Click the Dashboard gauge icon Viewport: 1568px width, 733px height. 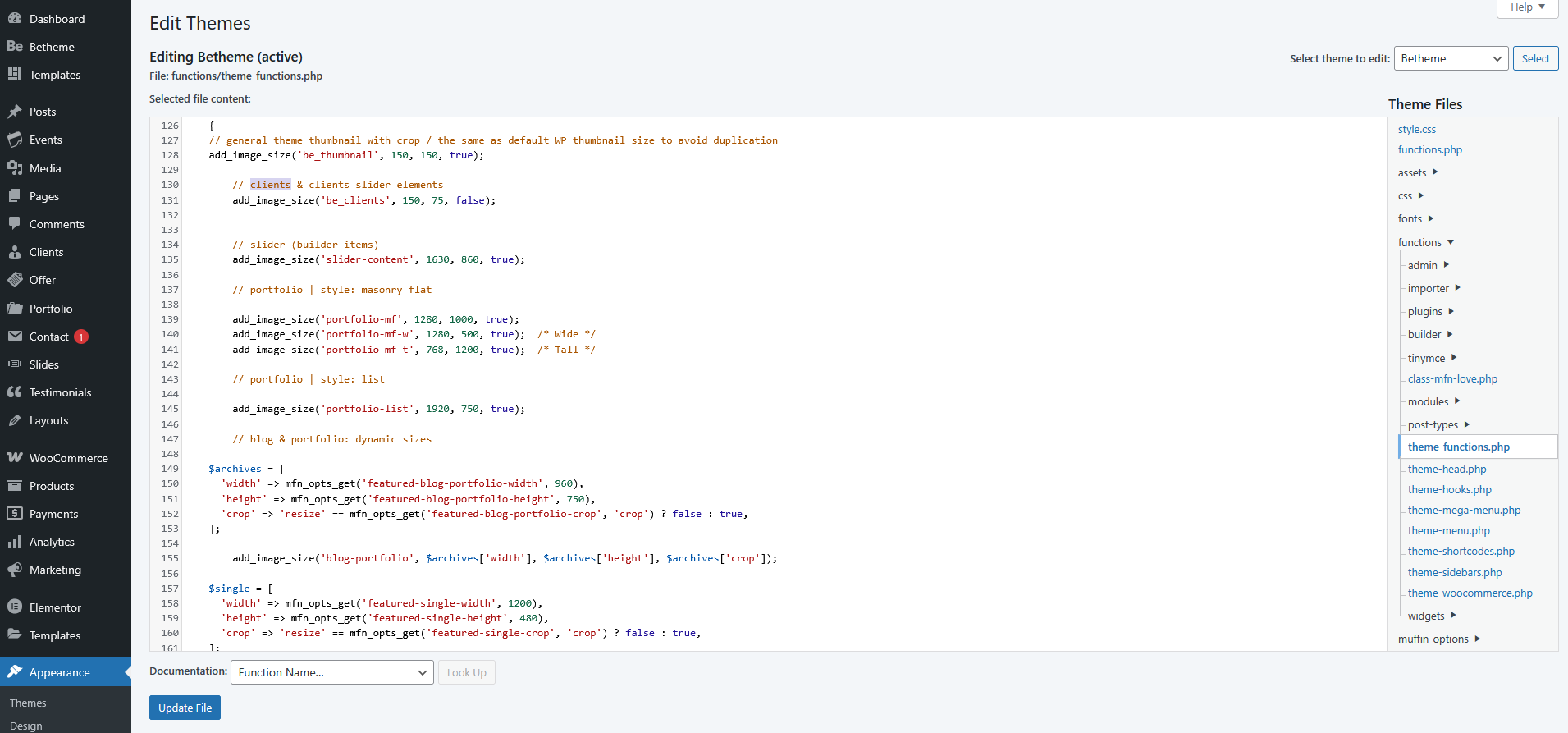click(15, 18)
